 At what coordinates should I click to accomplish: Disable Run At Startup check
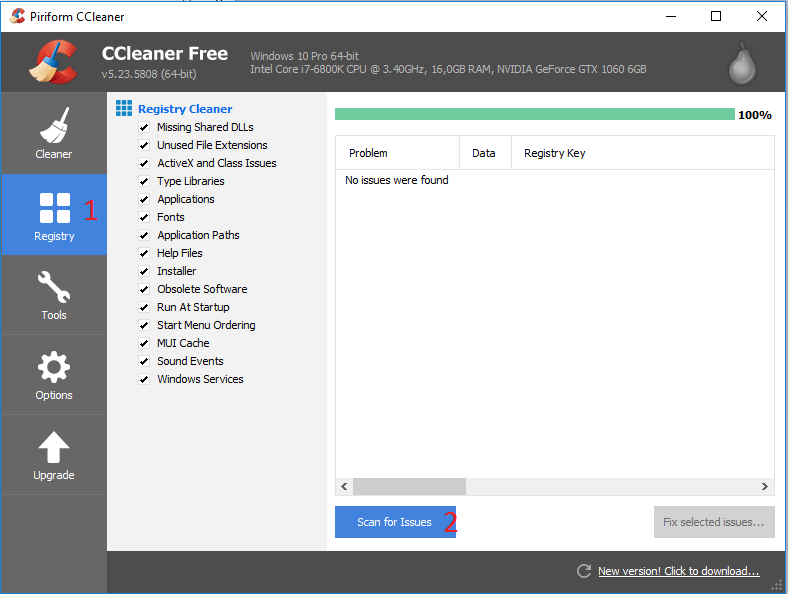click(144, 307)
